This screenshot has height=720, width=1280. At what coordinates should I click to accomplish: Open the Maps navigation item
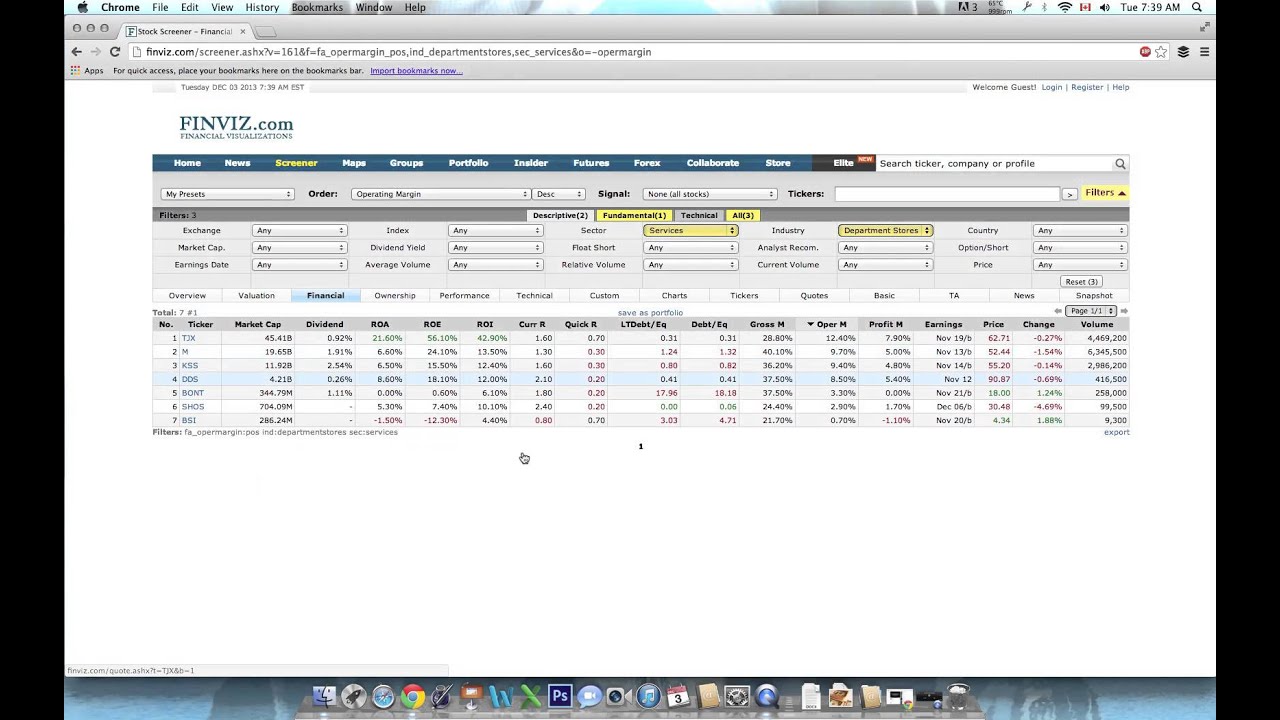click(x=354, y=163)
